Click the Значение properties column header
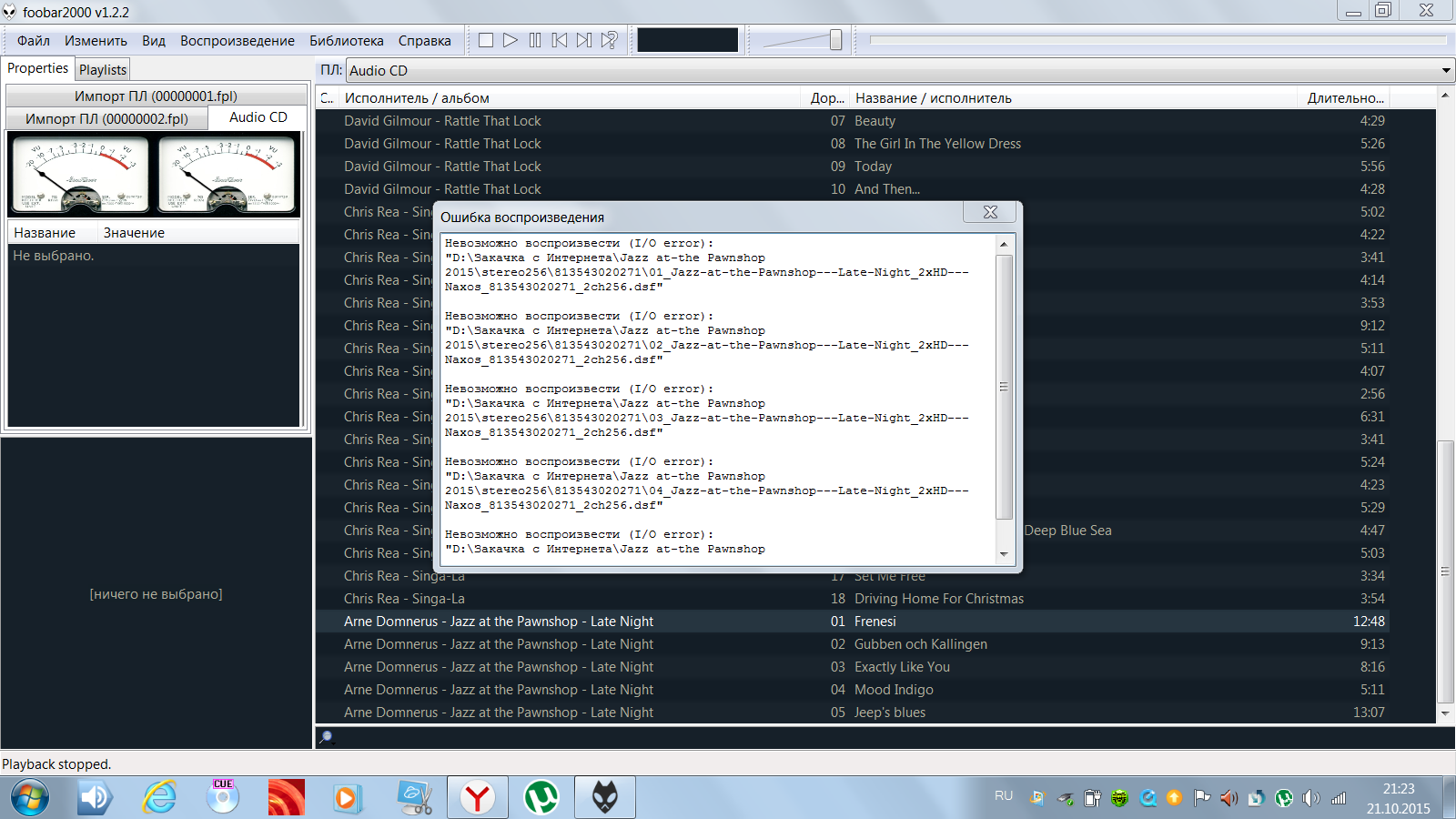 [198, 233]
